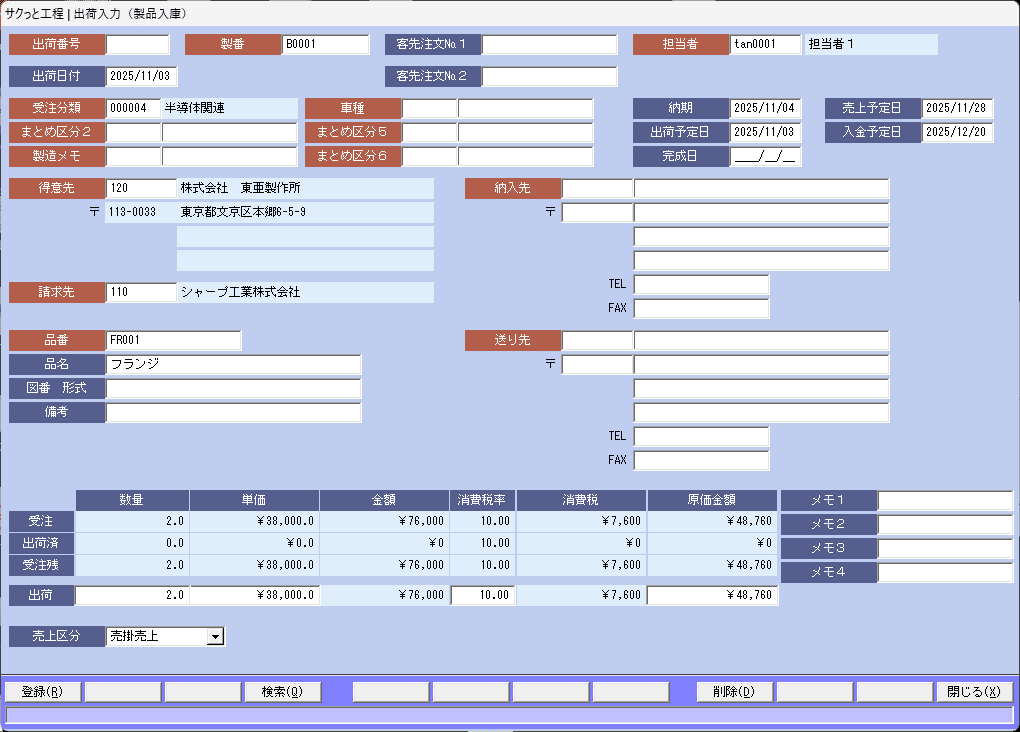Click the メモ1 text input
Image resolution: width=1020 pixels, height=732 pixels.
click(x=945, y=500)
